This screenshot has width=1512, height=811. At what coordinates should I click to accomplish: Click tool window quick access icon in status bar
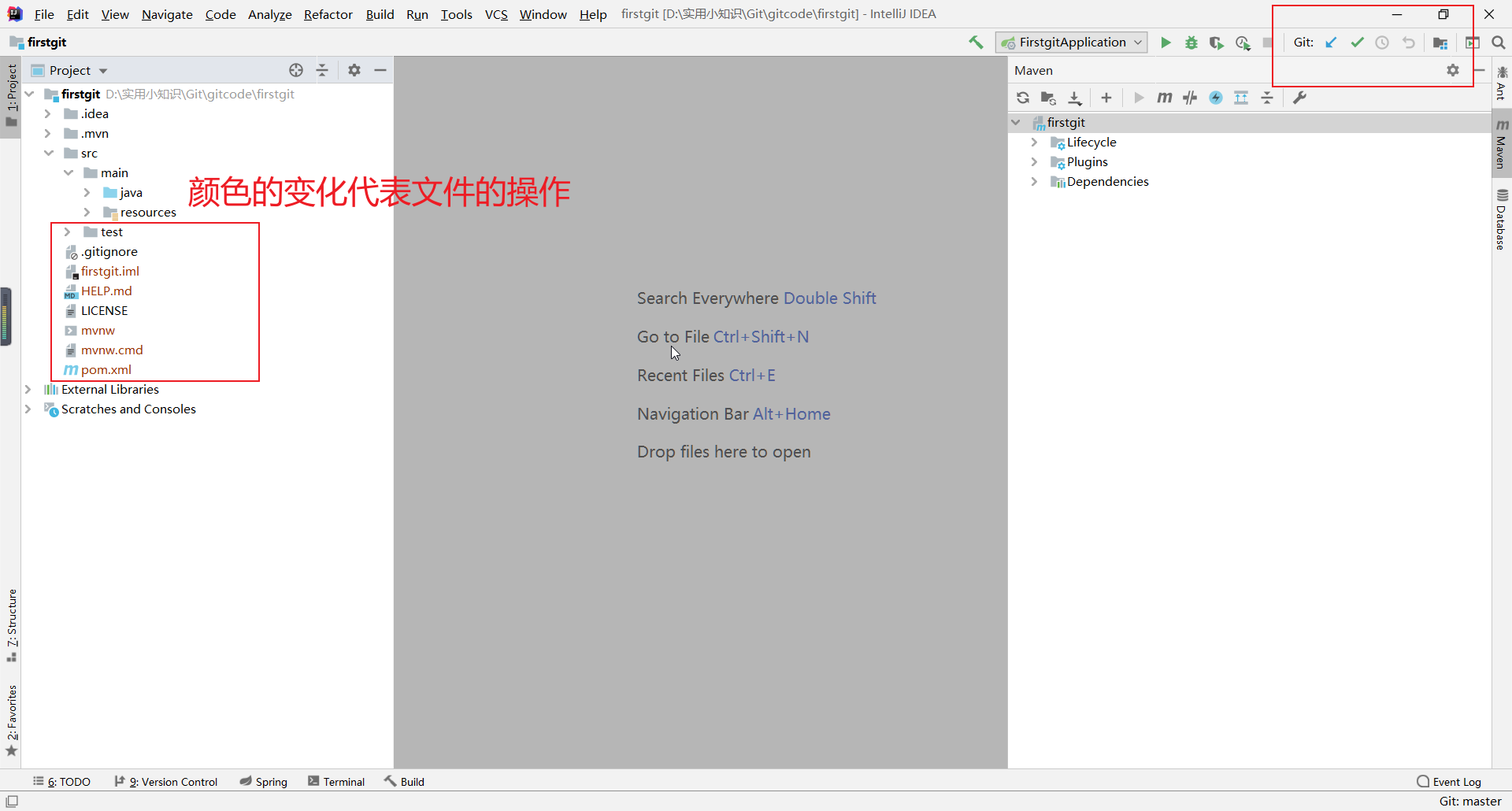(x=12, y=801)
